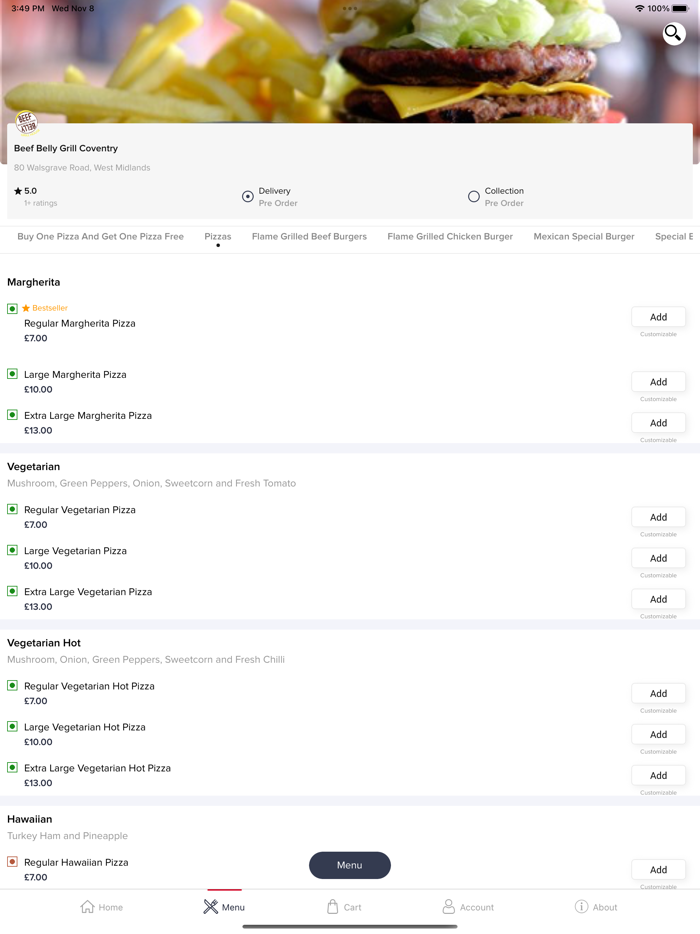Viewport: 700px width, 934px height.
Task: Open 'Regular Hawaiian Pizza' item
Action: coord(76,863)
